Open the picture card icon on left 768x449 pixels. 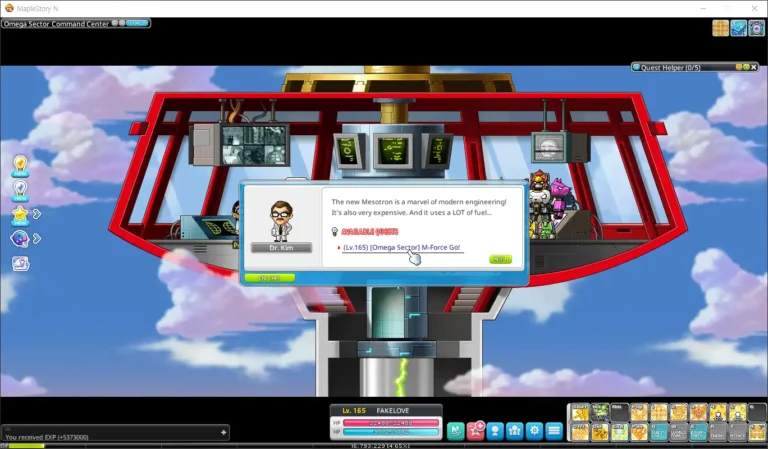click(x=21, y=264)
